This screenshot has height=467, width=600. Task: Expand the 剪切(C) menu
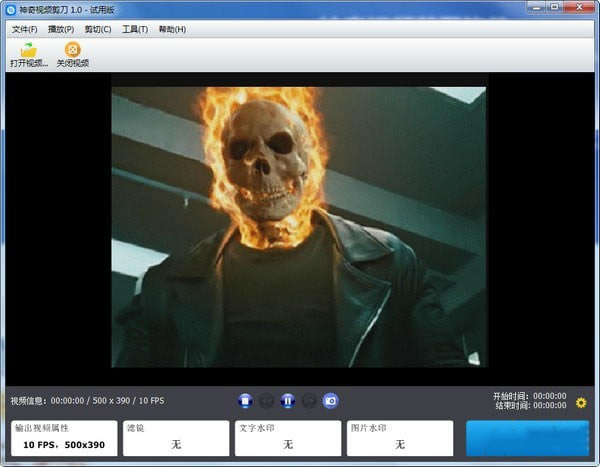click(98, 29)
